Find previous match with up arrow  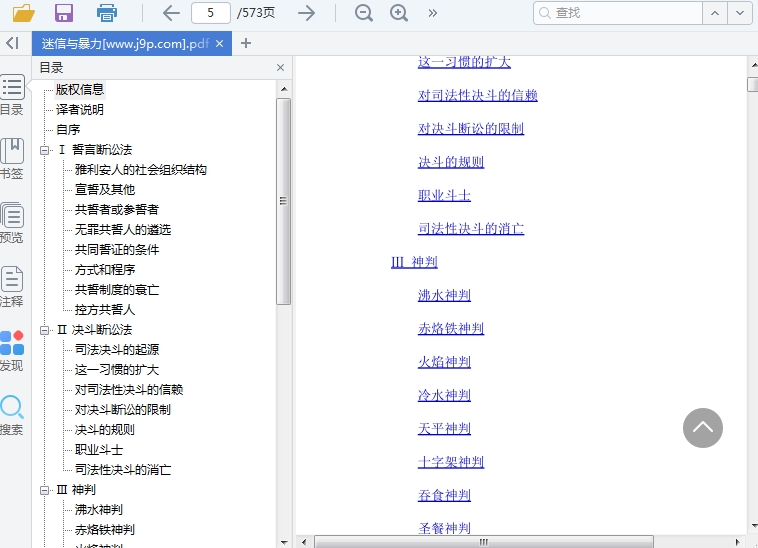click(715, 13)
